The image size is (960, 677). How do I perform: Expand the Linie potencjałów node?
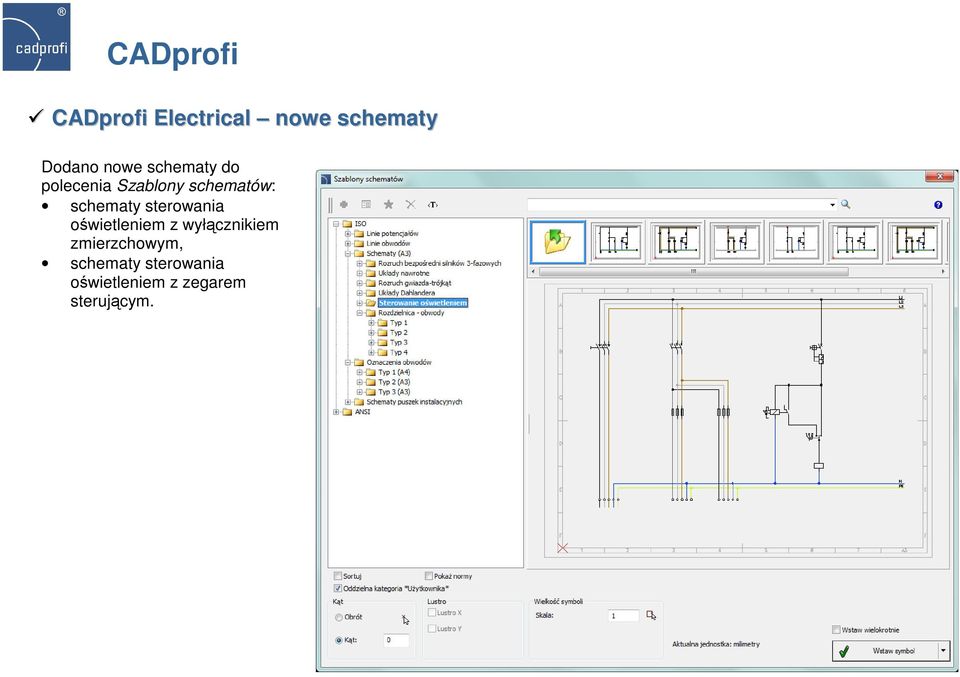pos(348,234)
